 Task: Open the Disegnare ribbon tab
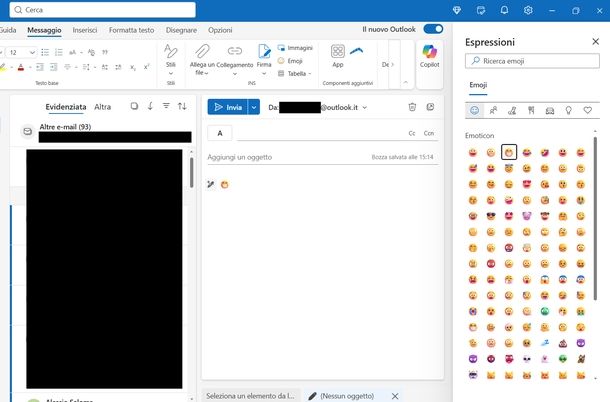coord(181,30)
